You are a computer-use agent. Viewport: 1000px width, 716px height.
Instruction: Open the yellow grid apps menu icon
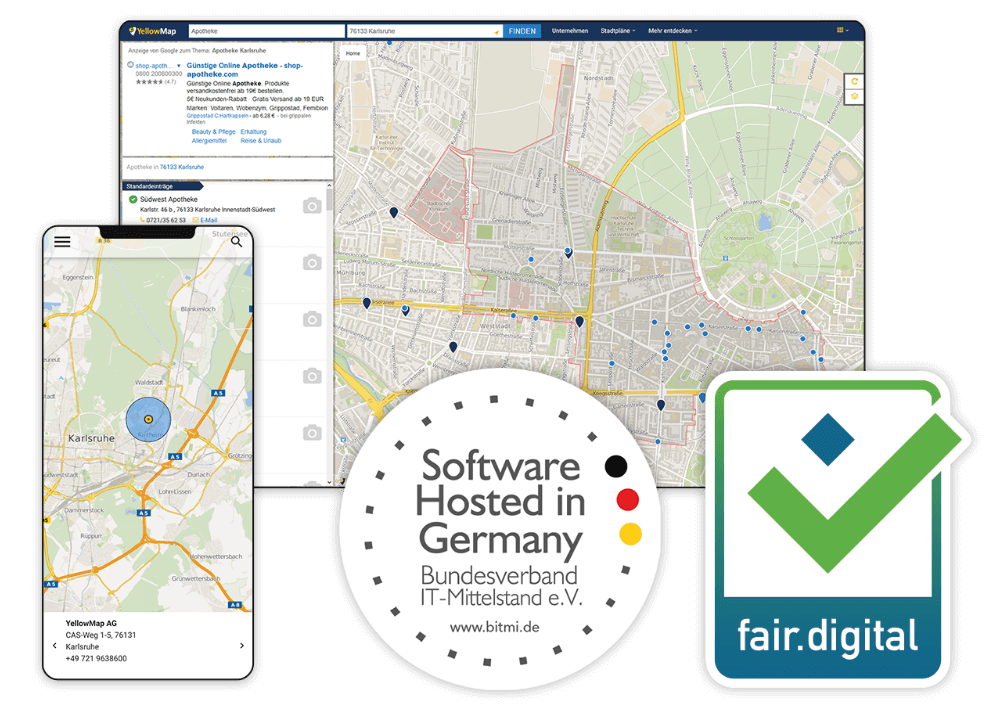coord(840,30)
